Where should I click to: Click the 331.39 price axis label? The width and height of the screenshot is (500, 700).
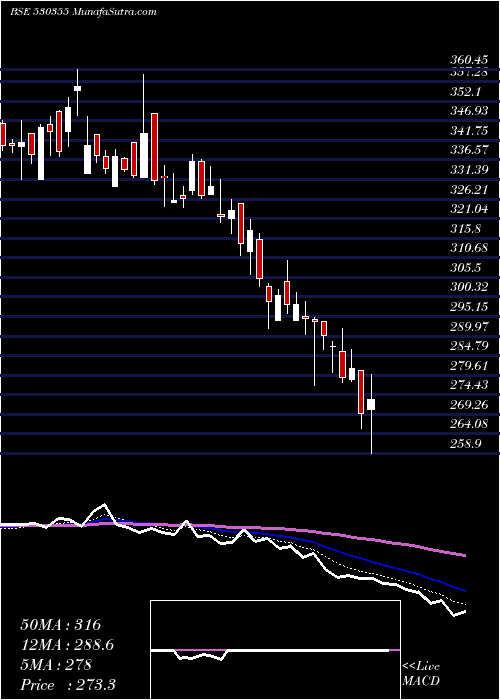coord(469,170)
